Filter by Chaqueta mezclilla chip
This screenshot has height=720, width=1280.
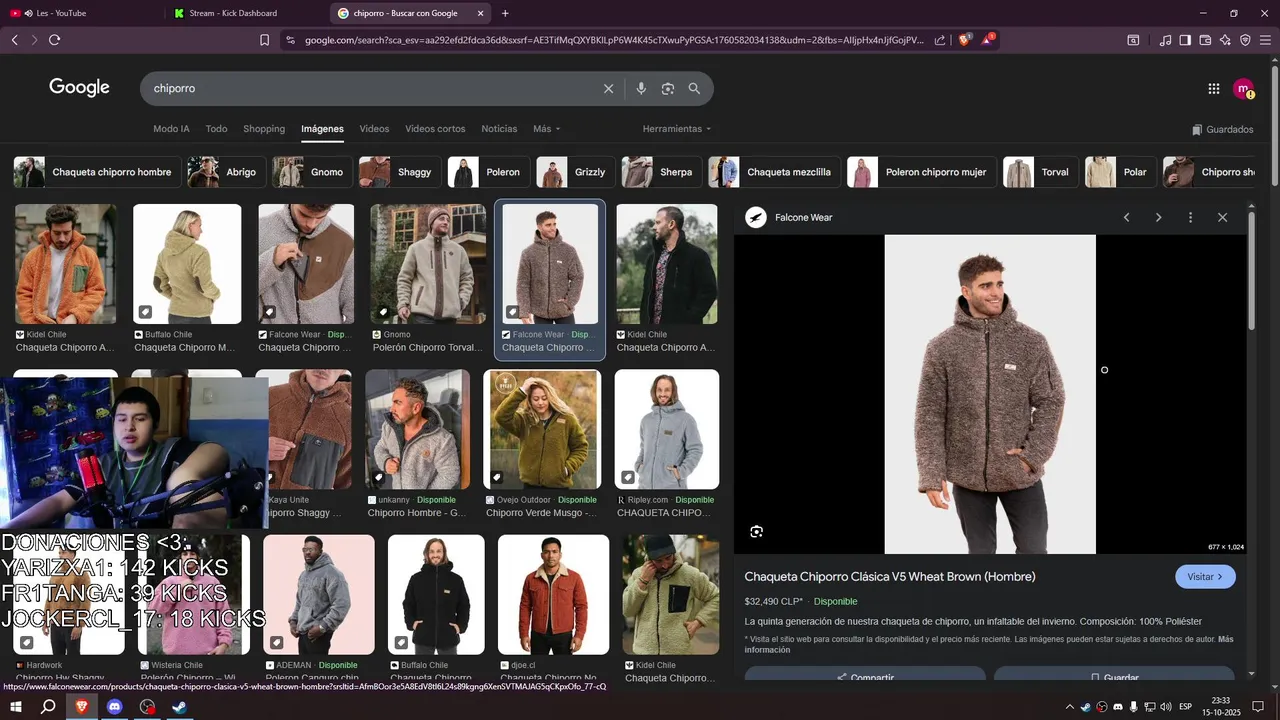coord(775,172)
